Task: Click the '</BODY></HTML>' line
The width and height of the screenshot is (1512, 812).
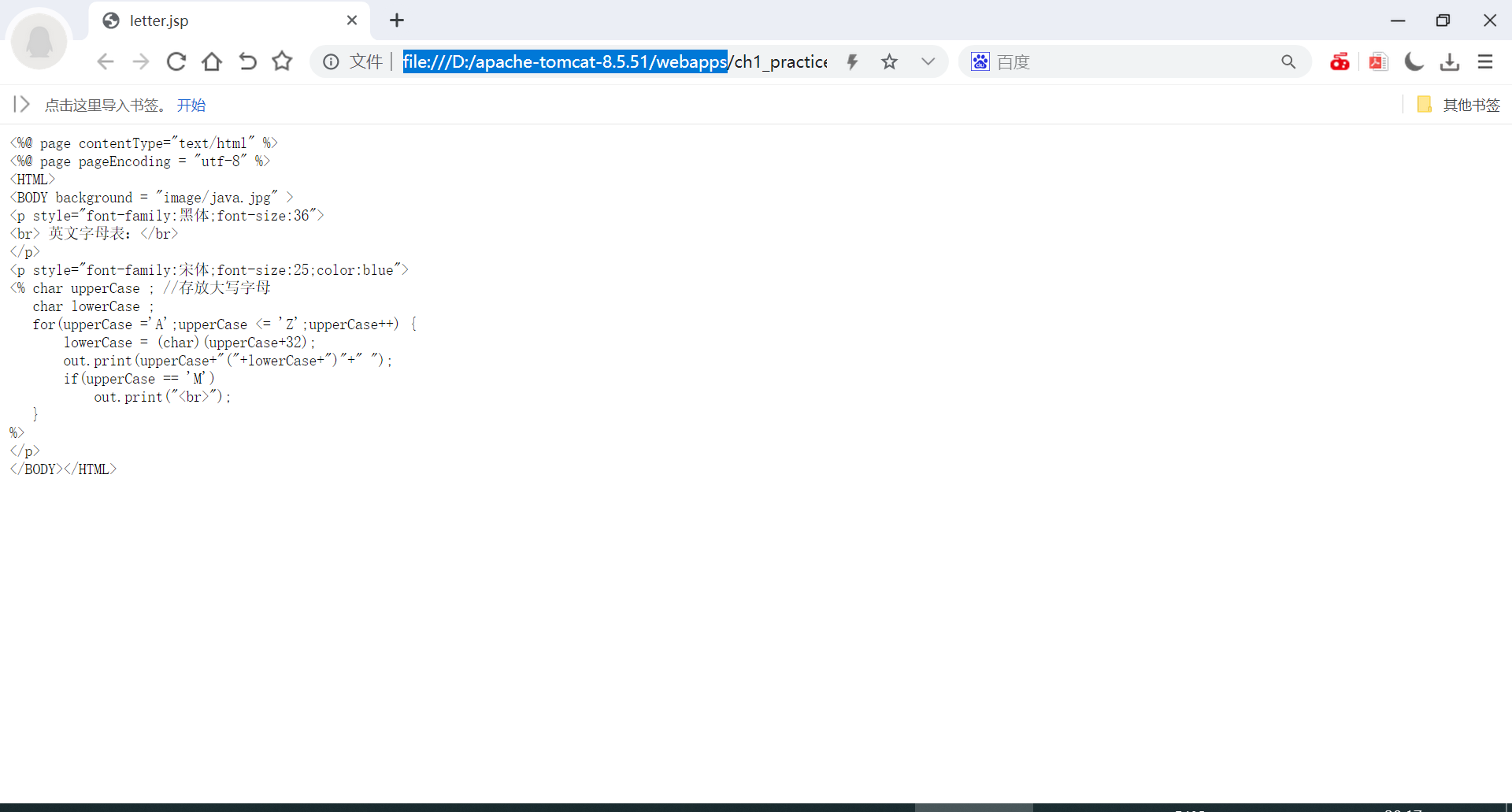Action: coord(63,469)
